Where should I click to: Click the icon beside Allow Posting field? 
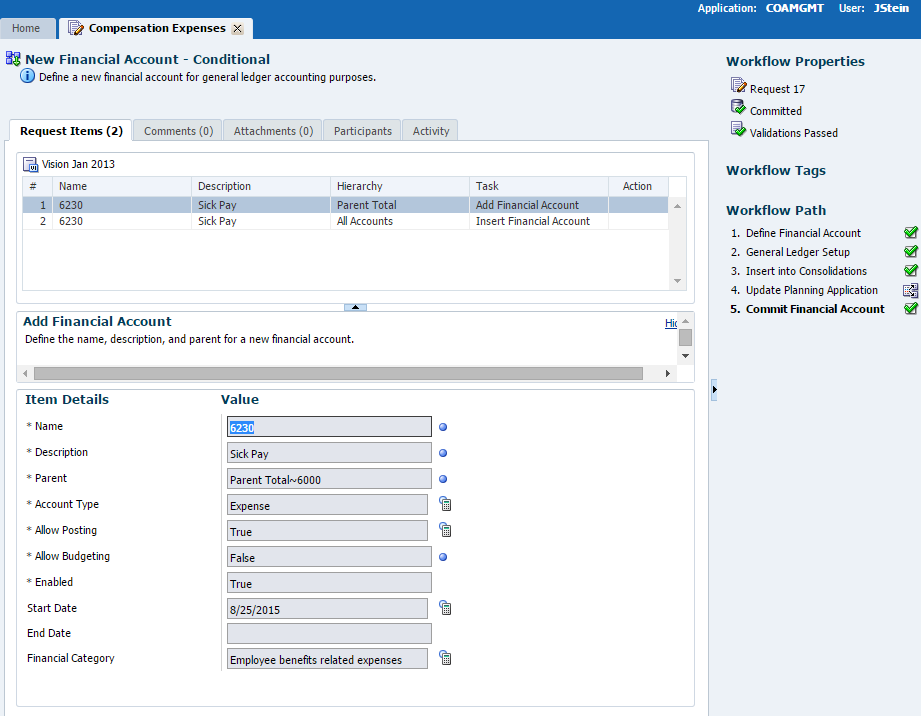coord(446,531)
